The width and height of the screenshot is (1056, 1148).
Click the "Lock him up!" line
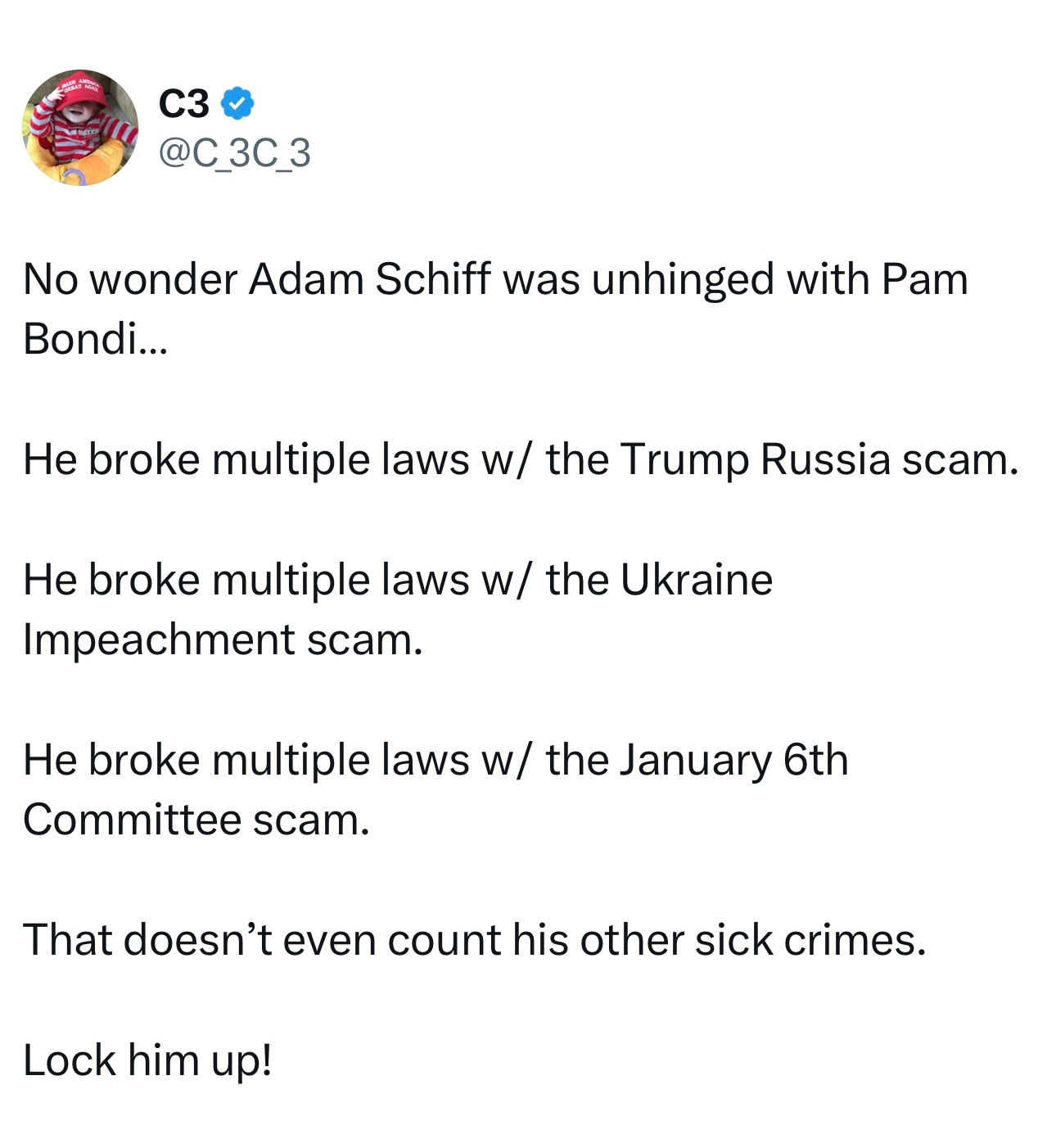147,1060
